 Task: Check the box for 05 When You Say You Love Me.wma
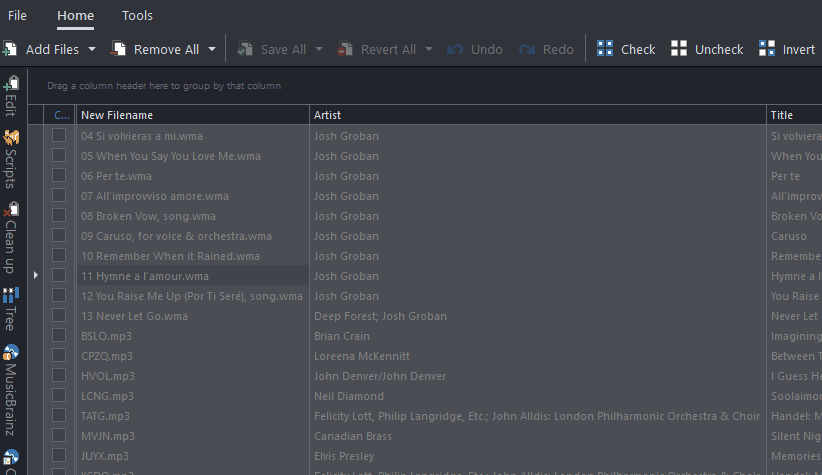(x=59, y=155)
